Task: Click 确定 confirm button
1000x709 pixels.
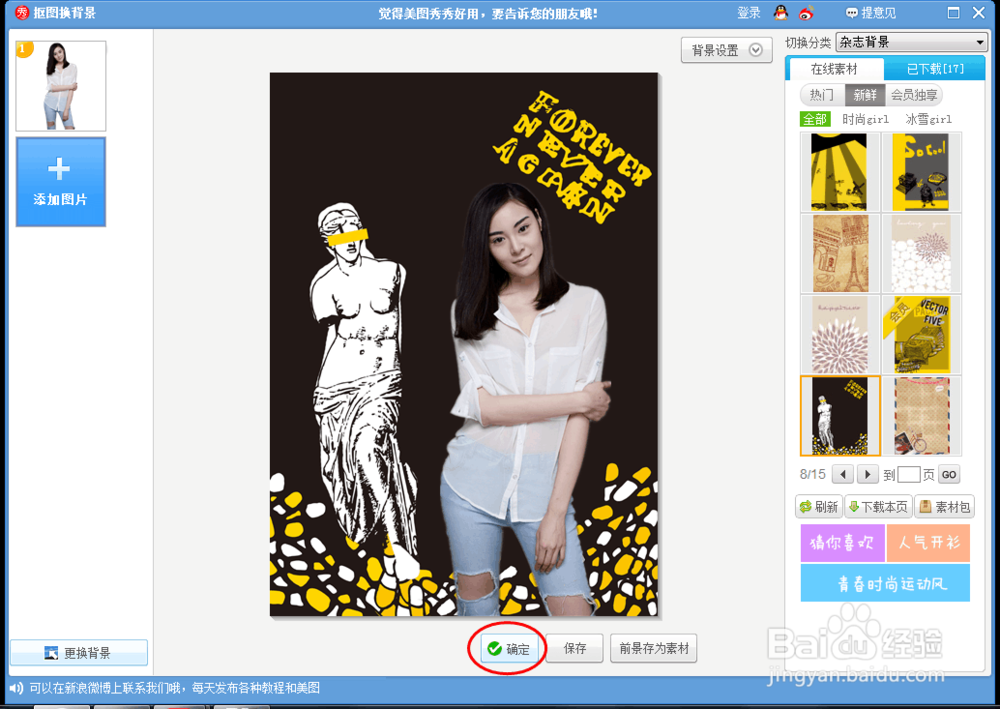Action: click(509, 648)
